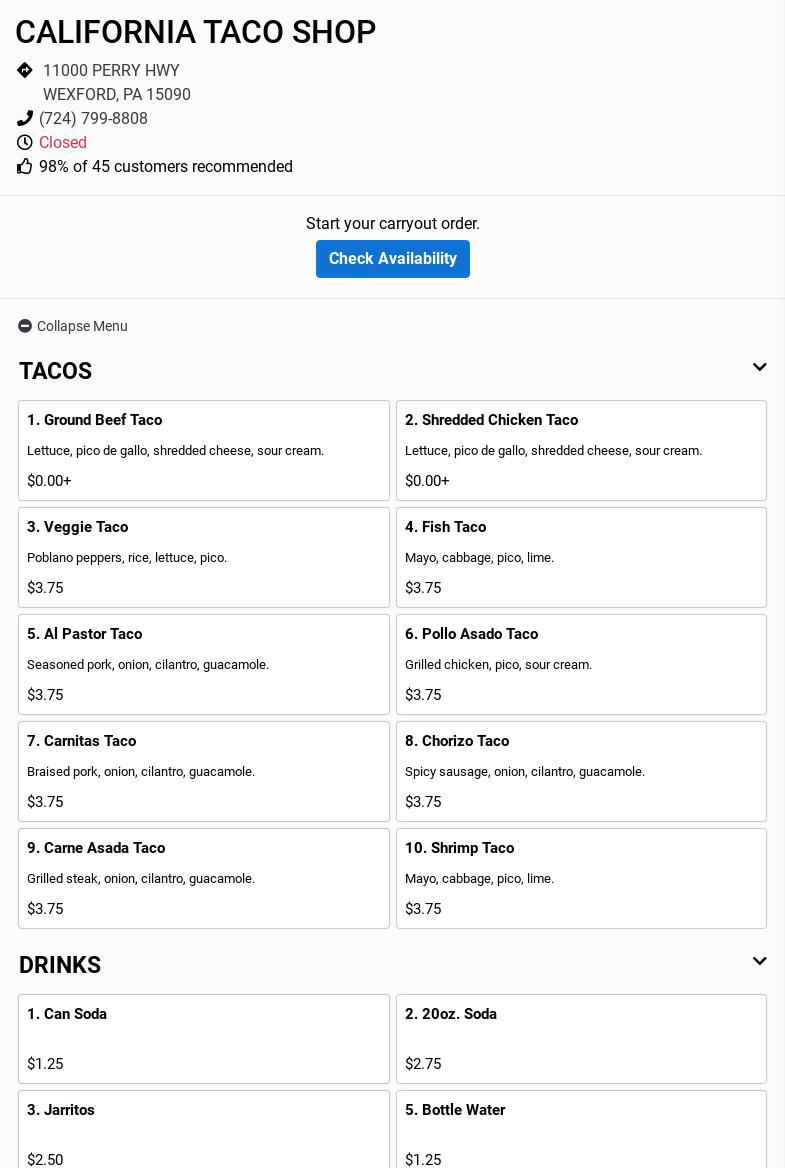Select the Jarritos drink item
Screen dimensions: 785x1168
coord(204,1130)
